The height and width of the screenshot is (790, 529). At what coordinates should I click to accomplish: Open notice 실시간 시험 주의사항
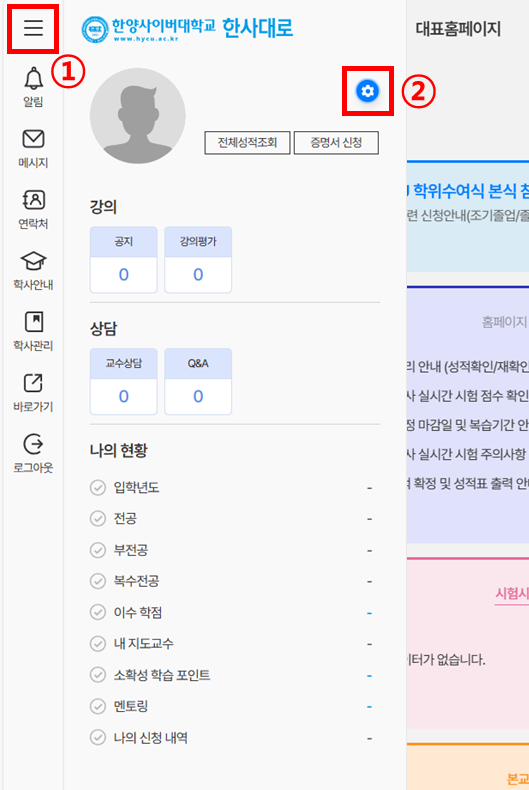pyautogui.click(x=468, y=454)
